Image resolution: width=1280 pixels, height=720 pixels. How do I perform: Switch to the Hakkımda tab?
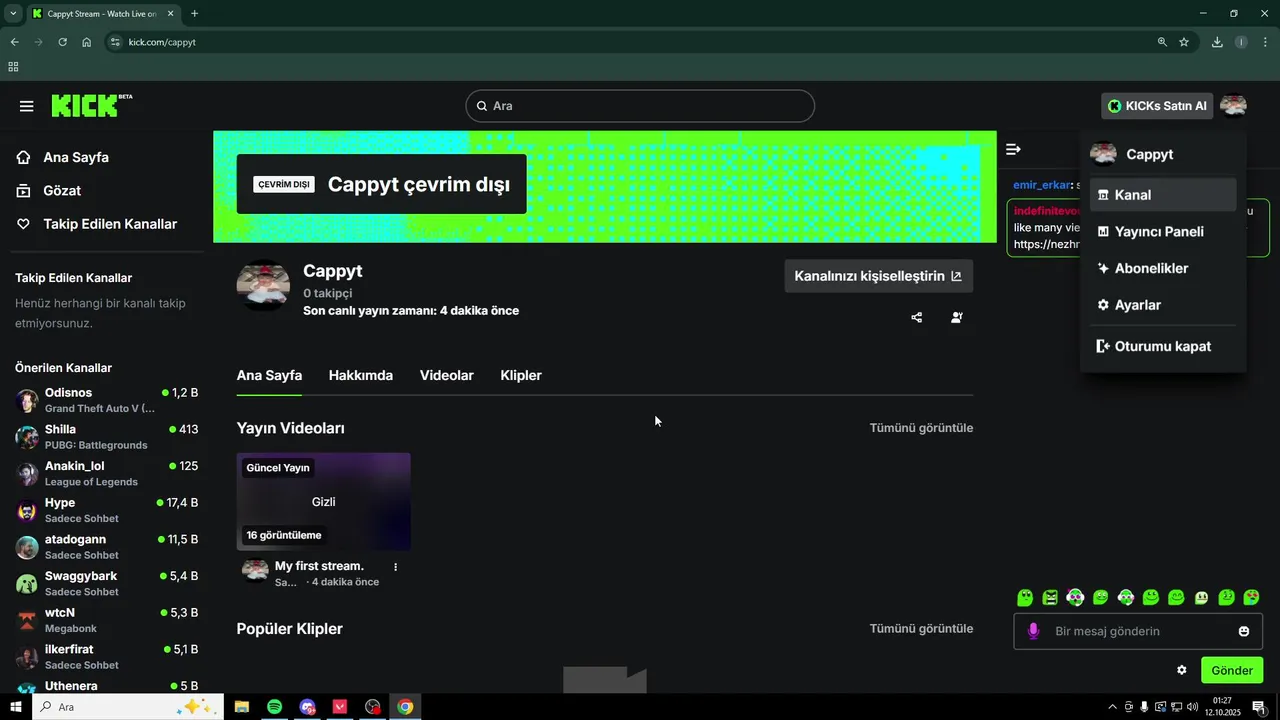361,376
